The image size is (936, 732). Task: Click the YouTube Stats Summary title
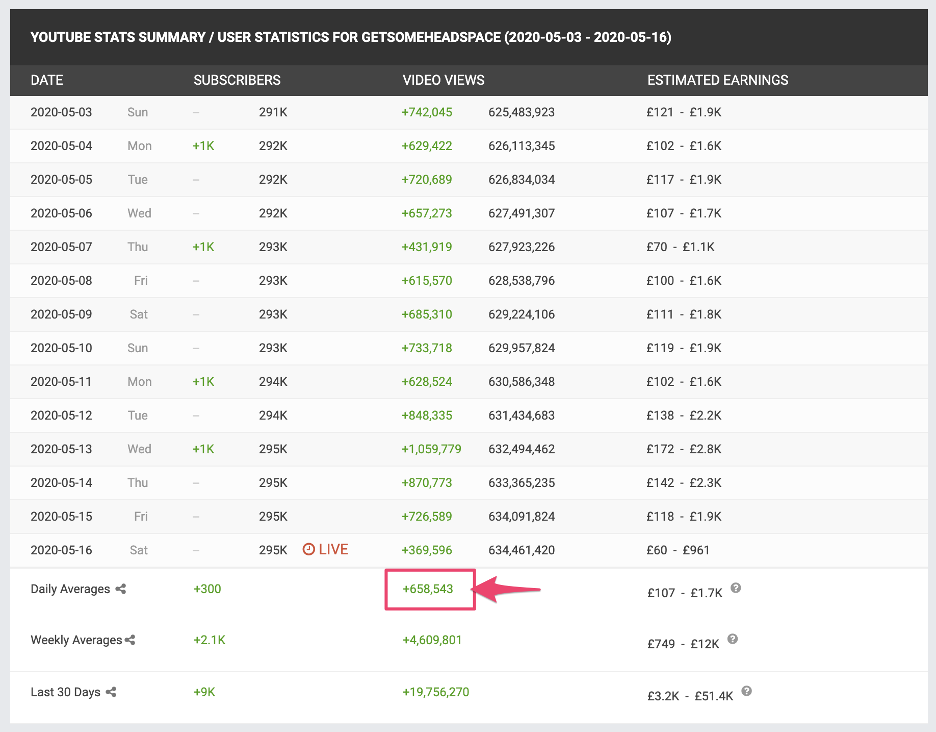(351, 37)
